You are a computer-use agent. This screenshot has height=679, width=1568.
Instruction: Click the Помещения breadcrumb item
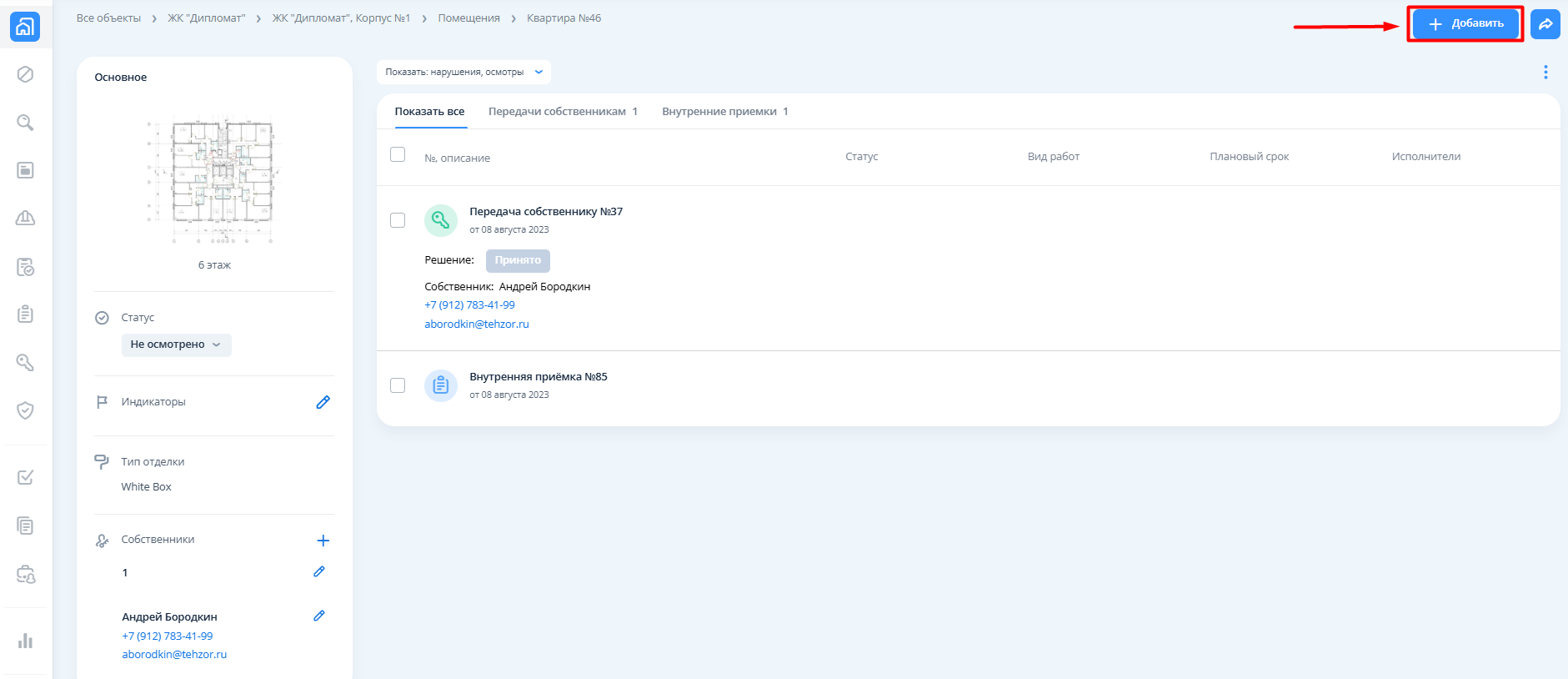468,18
